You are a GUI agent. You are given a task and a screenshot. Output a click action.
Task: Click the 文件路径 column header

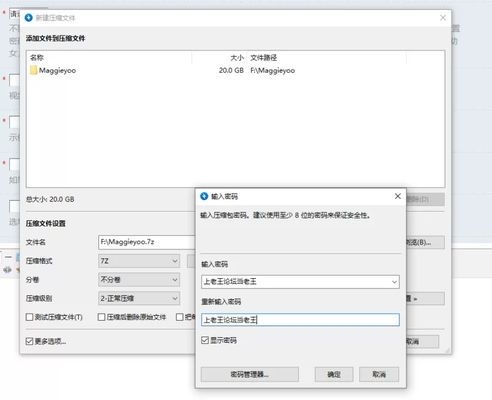[x=263, y=58]
